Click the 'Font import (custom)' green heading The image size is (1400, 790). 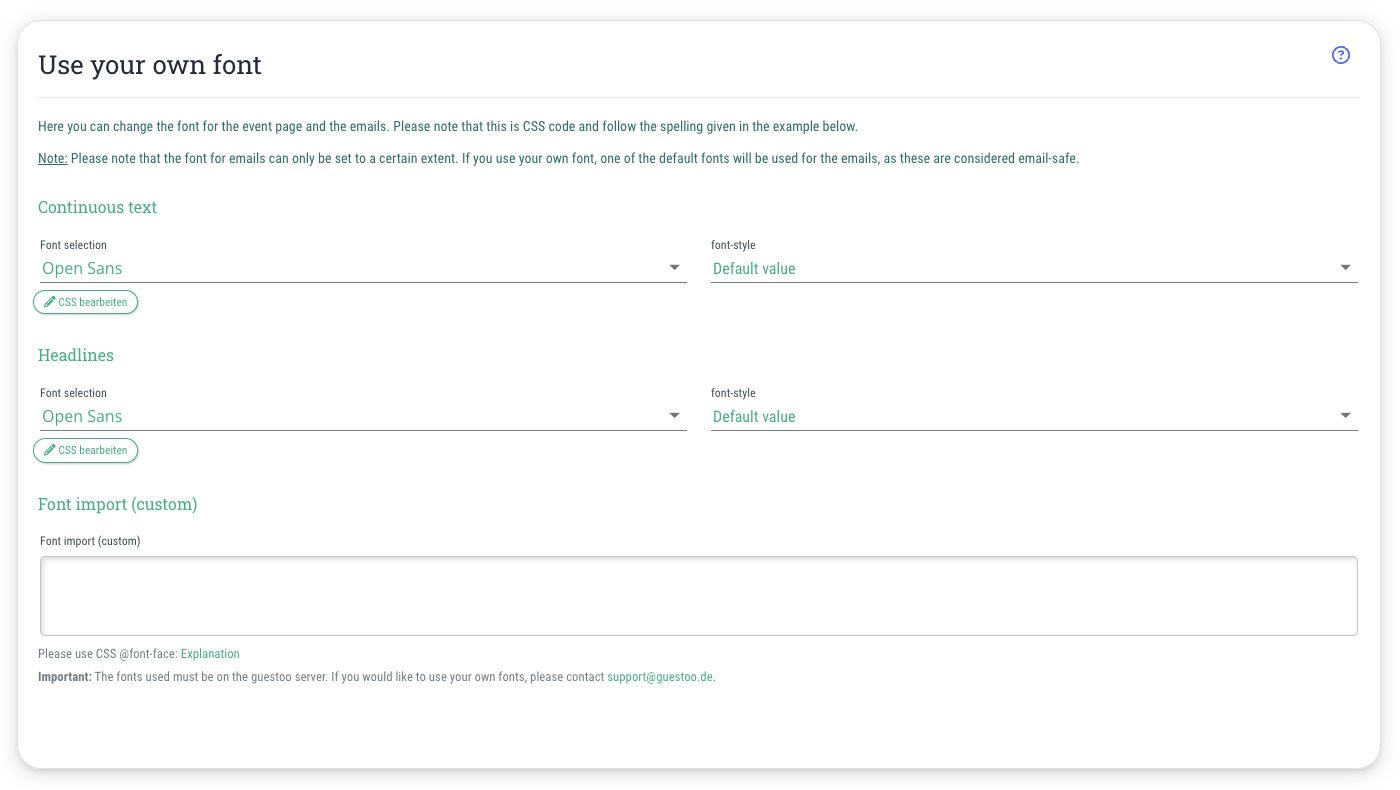pyautogui.click(x=118, y=504)
